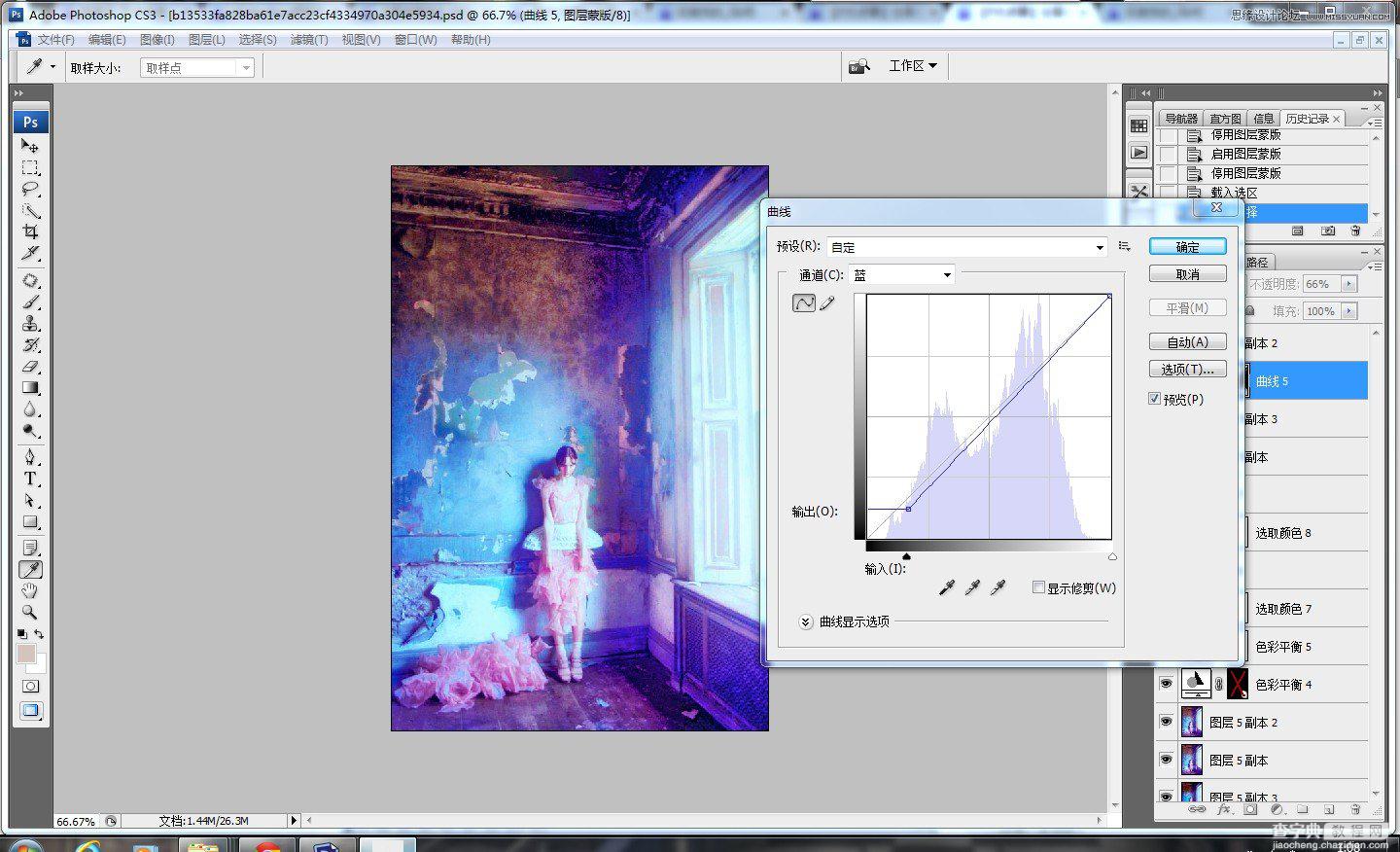Select the Move tool
Image resolution: width=1400 pixels, height=852 pixels.
click(30, 146)
